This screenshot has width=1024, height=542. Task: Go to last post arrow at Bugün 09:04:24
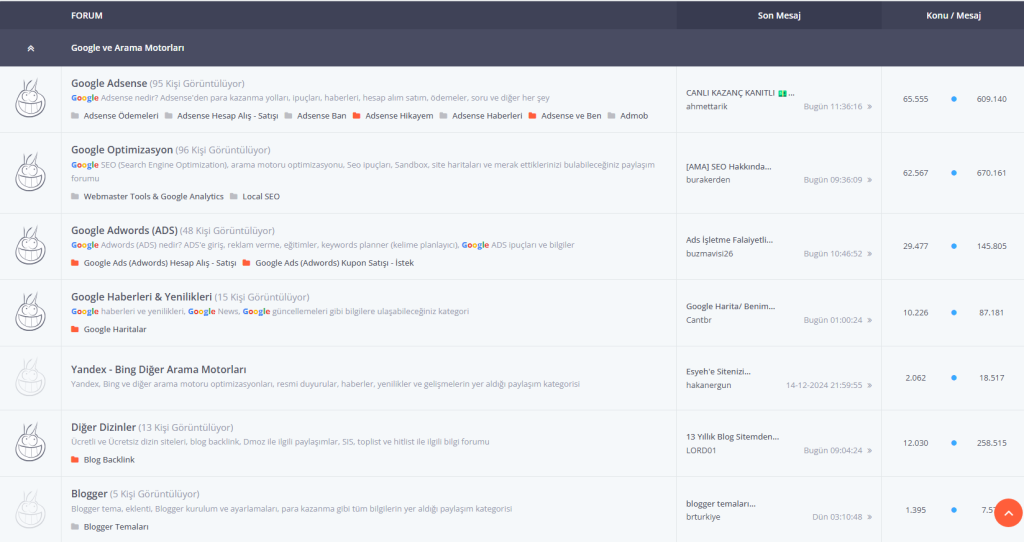coord(869,451)
